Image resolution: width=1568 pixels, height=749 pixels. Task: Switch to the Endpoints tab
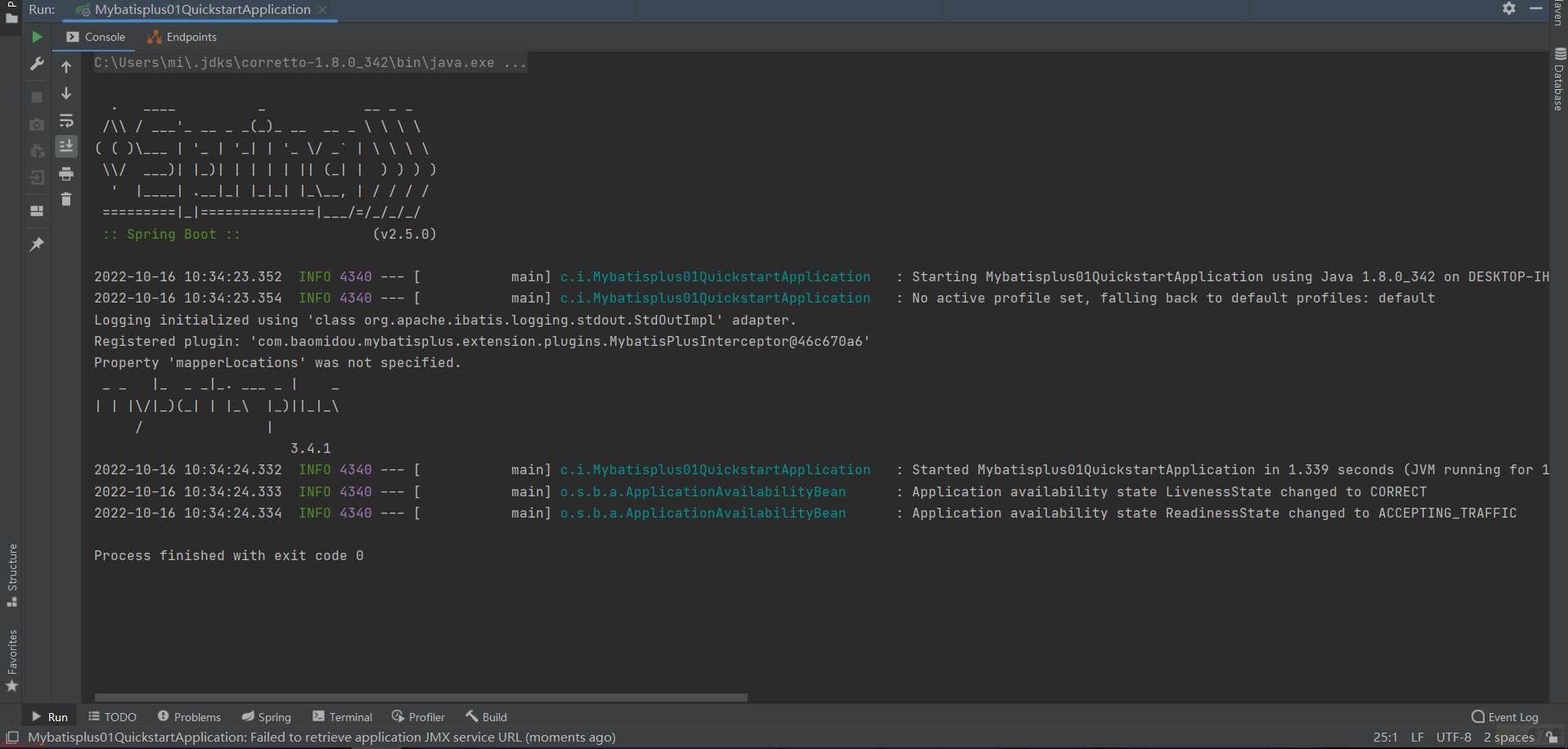coord(182,37)
